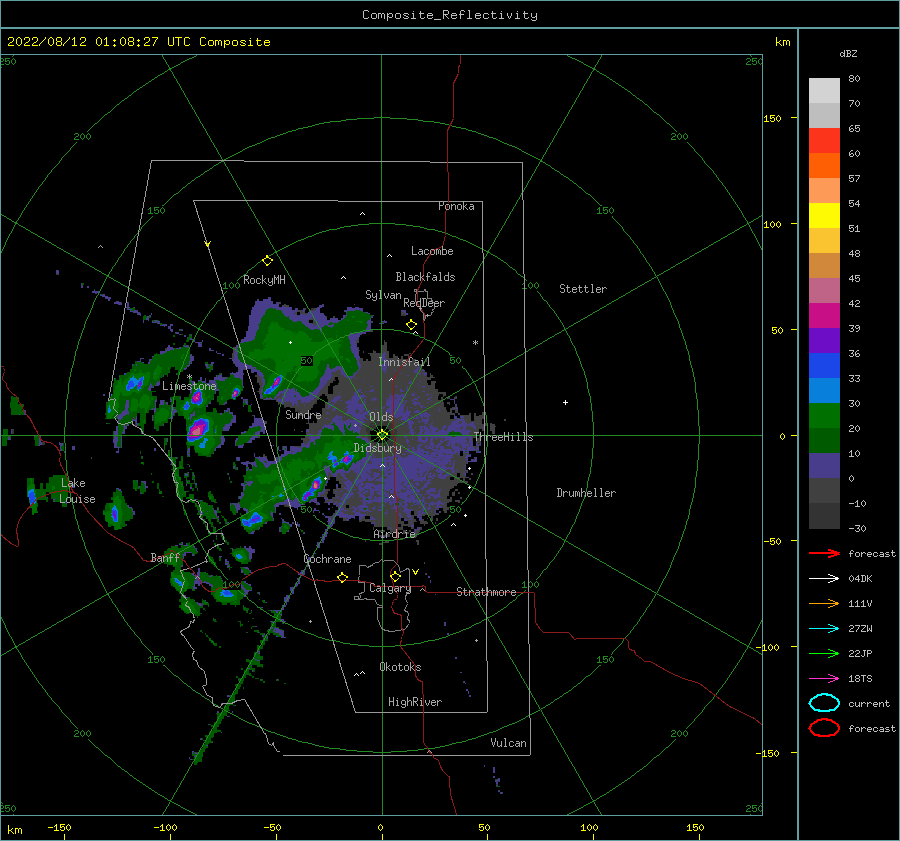Viewport: 900px width, 841px height.
Task: Click the 39 dBZ magenta color swatch
Action: [x=824, y=315]
